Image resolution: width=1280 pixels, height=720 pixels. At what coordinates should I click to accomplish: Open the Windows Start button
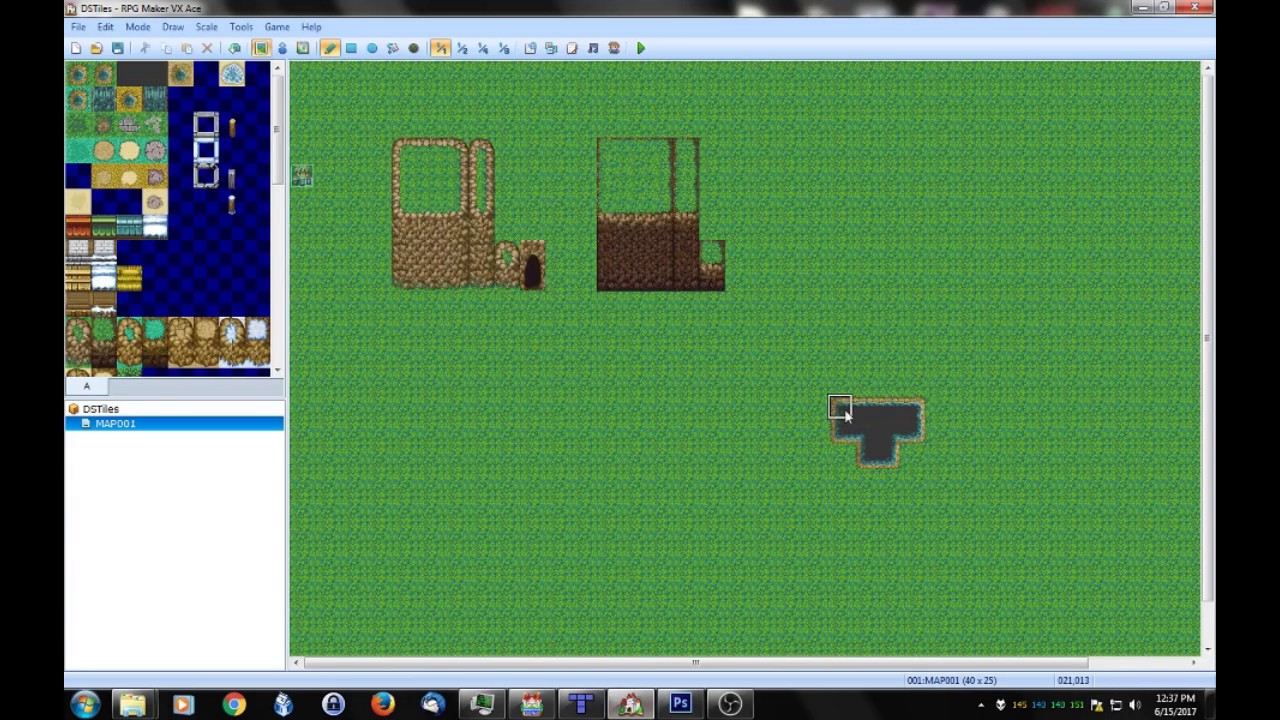coord(85,704)
